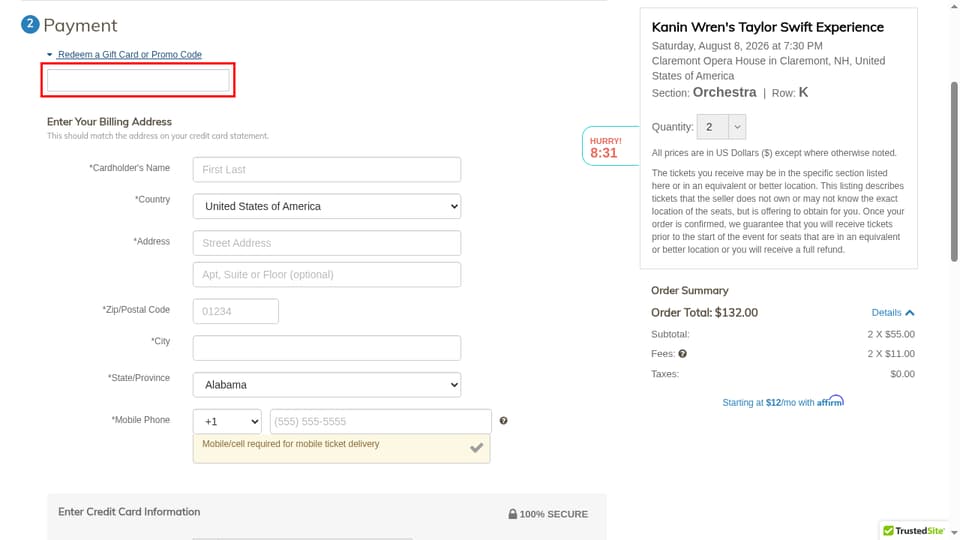Open the +1 phone country code dropdown
This screenshot has height=540, width=960.
point(227,421)
